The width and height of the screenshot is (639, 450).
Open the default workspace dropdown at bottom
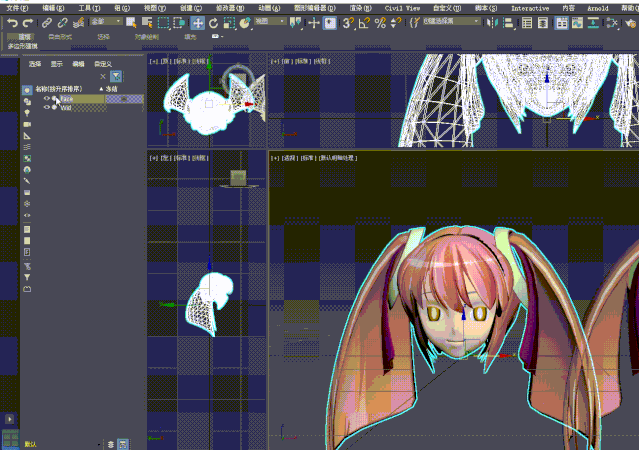62,444
